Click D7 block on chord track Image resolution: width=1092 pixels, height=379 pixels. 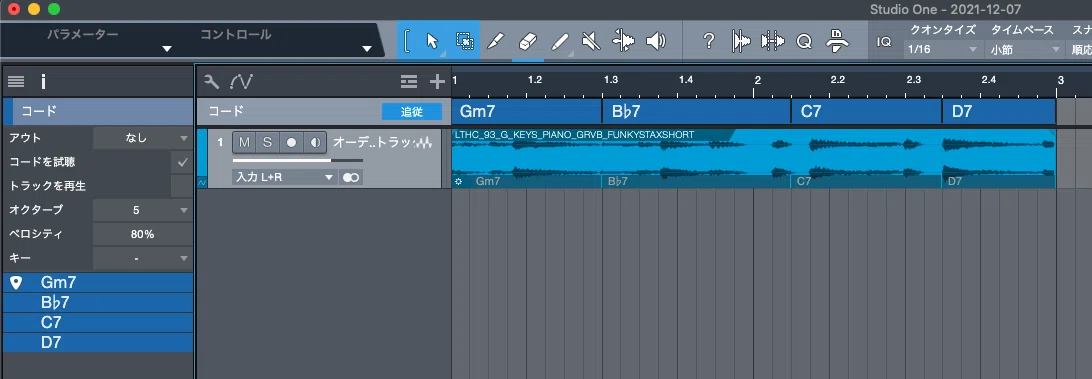(999, 111)
